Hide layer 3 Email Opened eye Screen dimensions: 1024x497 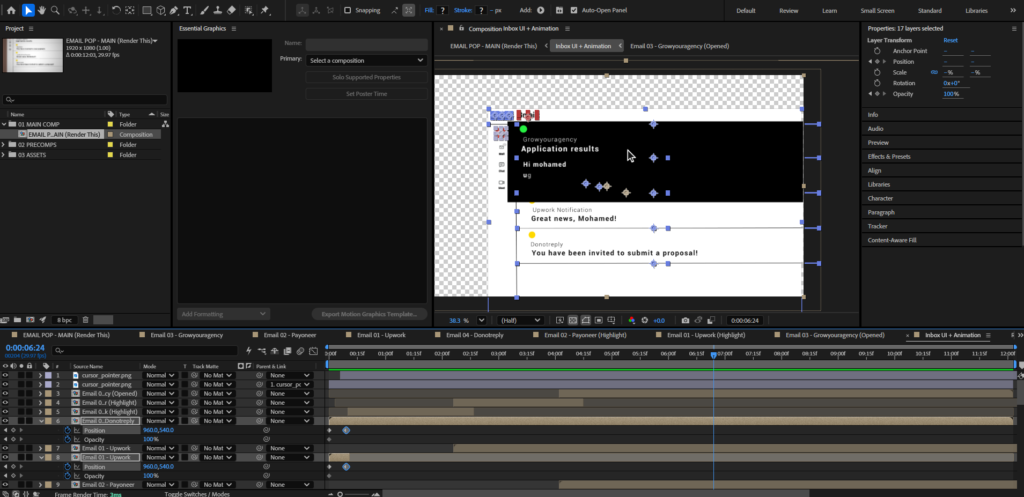pos(5,394)
